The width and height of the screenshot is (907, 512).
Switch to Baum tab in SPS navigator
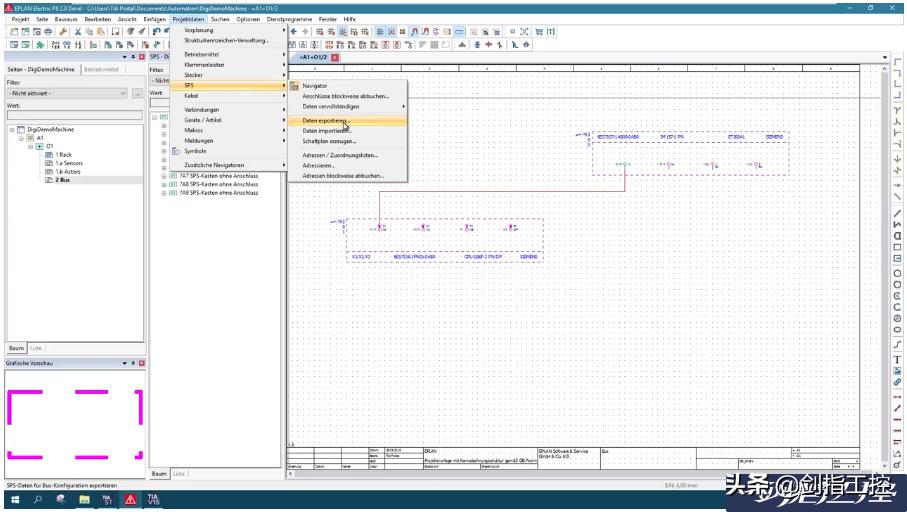click(159, 474)
